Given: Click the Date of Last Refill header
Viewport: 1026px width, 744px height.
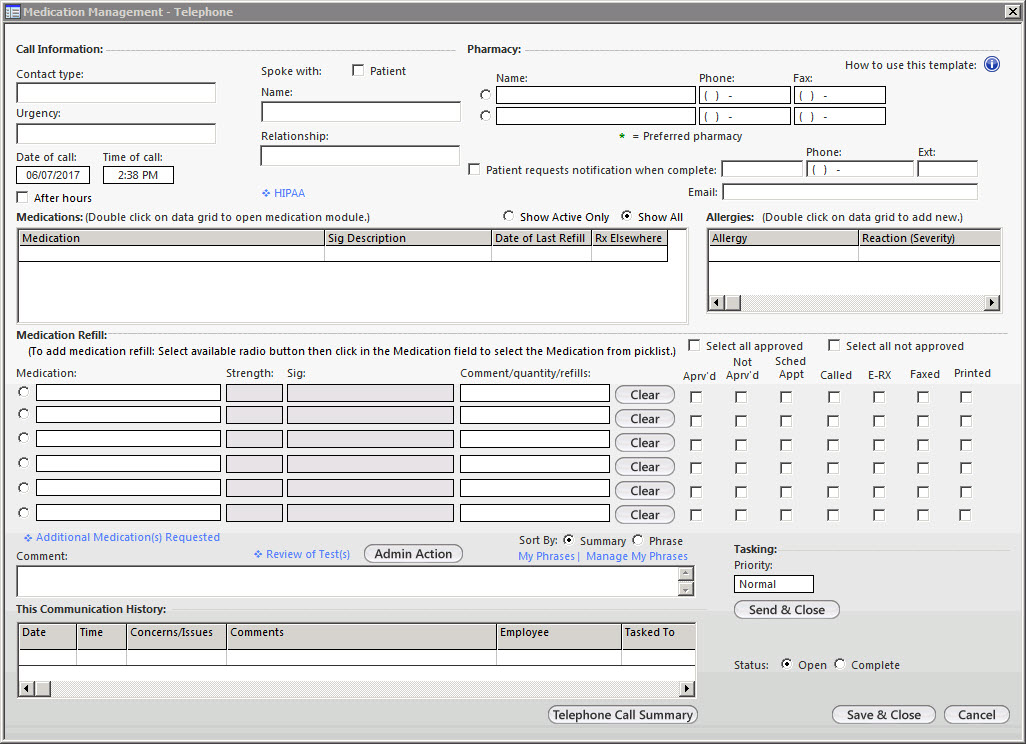Looking at the screenshot, I should (x=541, y=238).
